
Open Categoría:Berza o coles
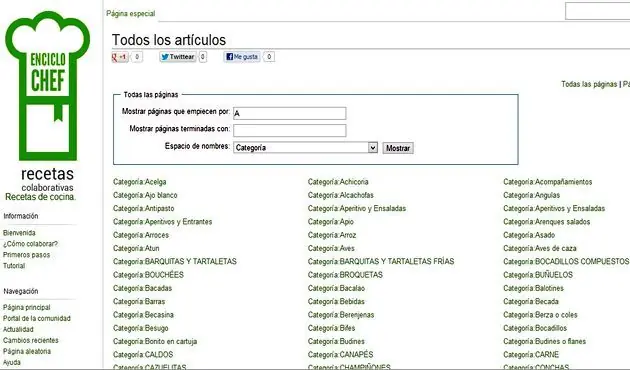pos(540,315)
